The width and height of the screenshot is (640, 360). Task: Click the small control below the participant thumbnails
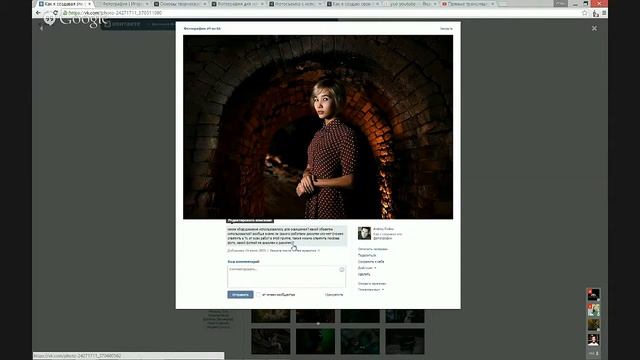593,353
